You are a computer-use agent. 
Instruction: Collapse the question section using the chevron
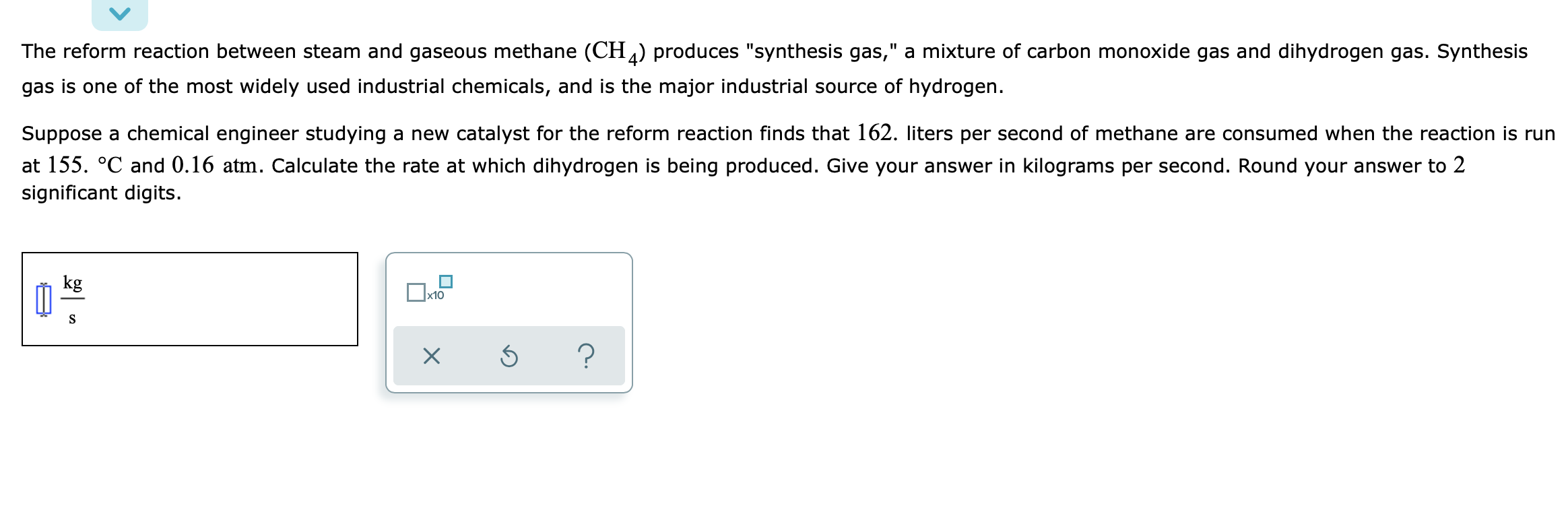coord(119,12)
